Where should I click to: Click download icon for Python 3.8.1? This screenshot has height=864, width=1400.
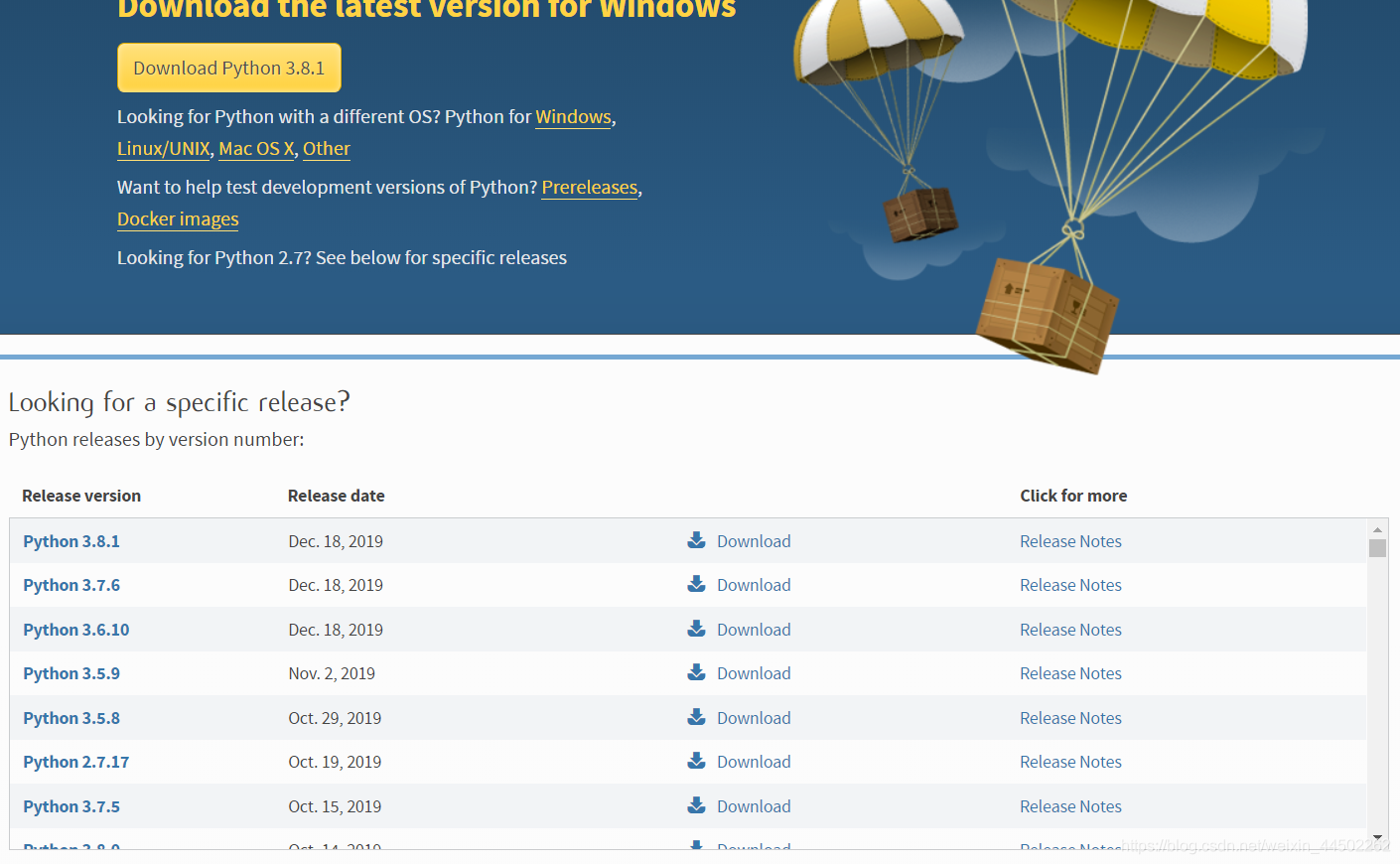click(x=697, y=540)
